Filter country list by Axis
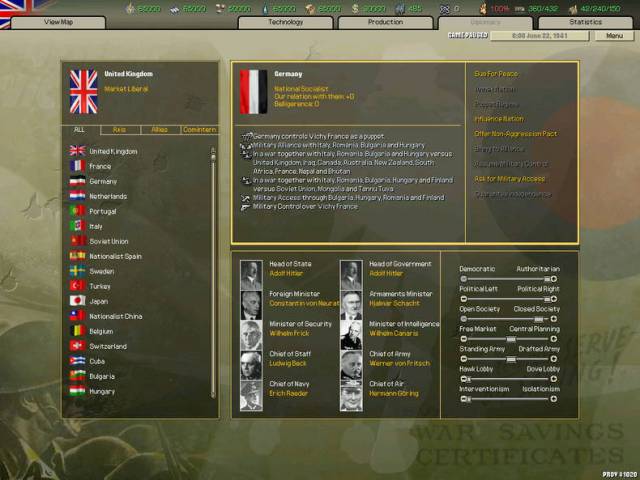The height and width of the screenshot is (480, 640). [119, 130]
